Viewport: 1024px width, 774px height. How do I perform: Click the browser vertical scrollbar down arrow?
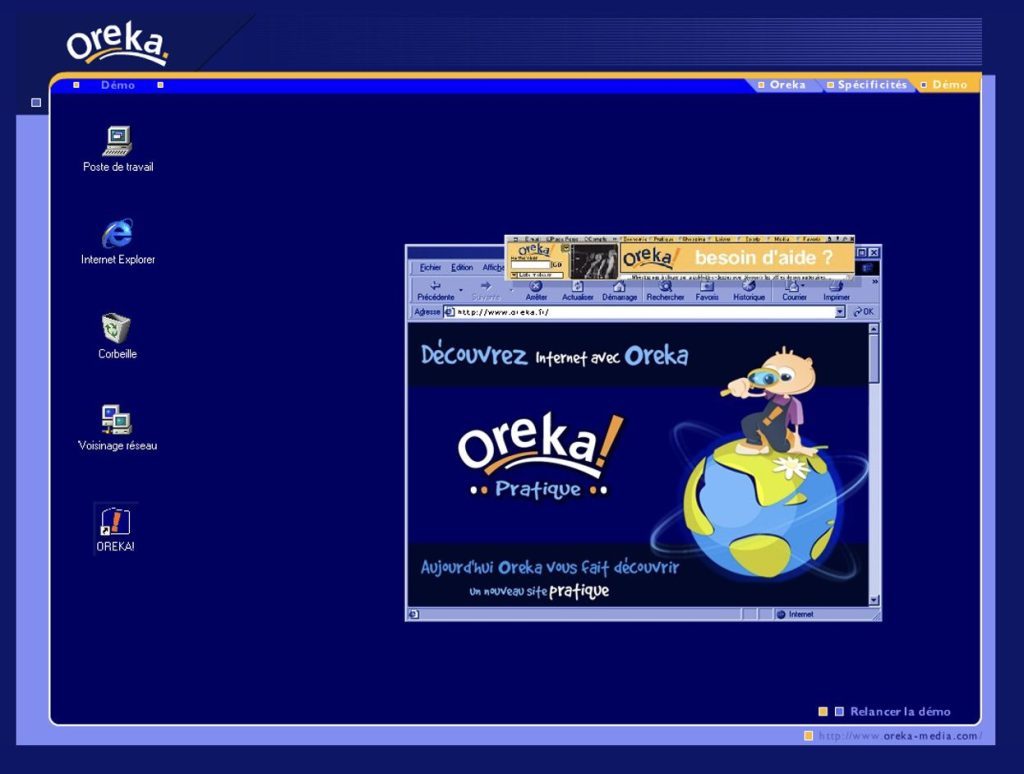(x=874, y=600)
